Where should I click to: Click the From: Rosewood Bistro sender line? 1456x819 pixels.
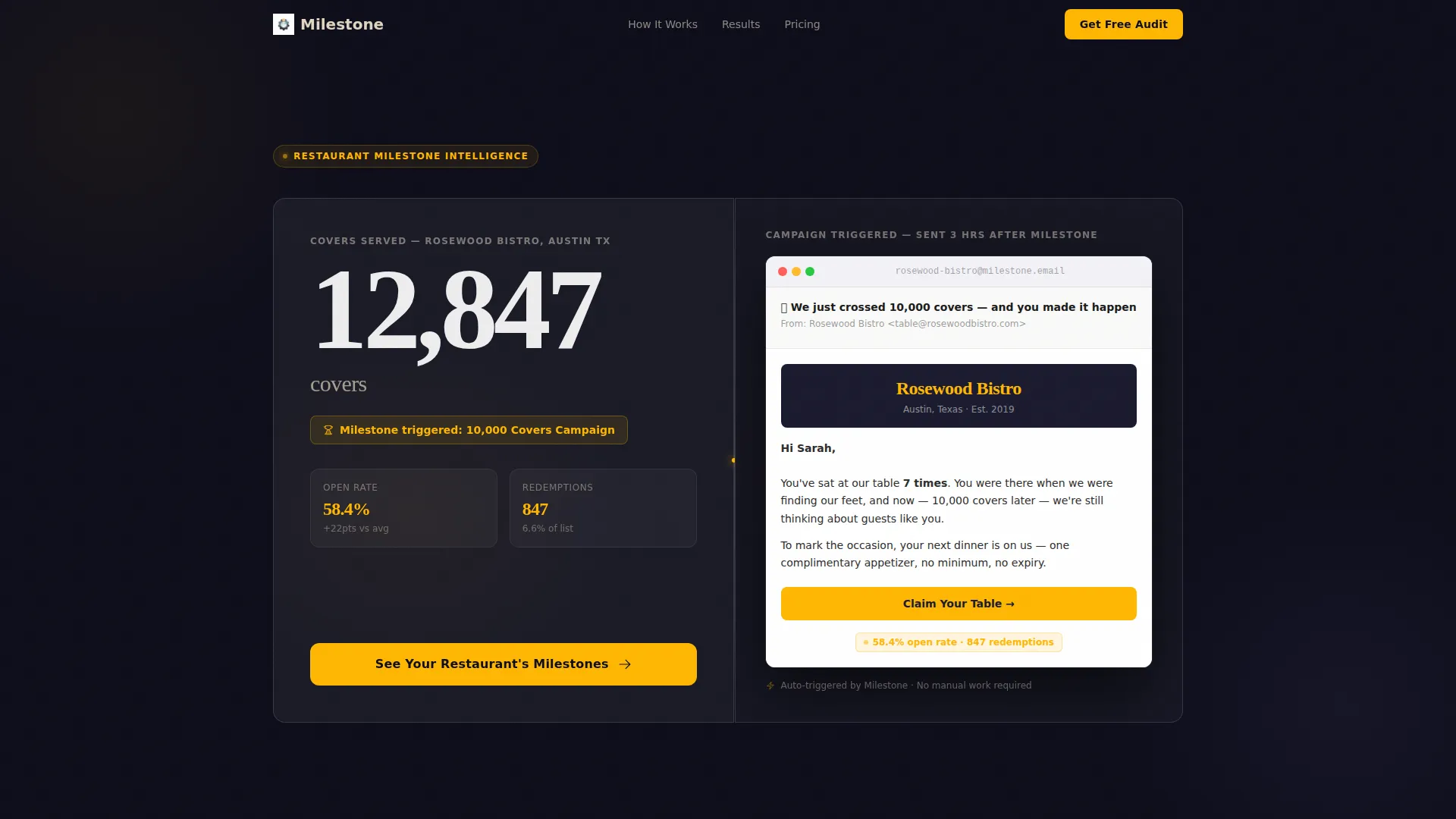coord(903,324)
